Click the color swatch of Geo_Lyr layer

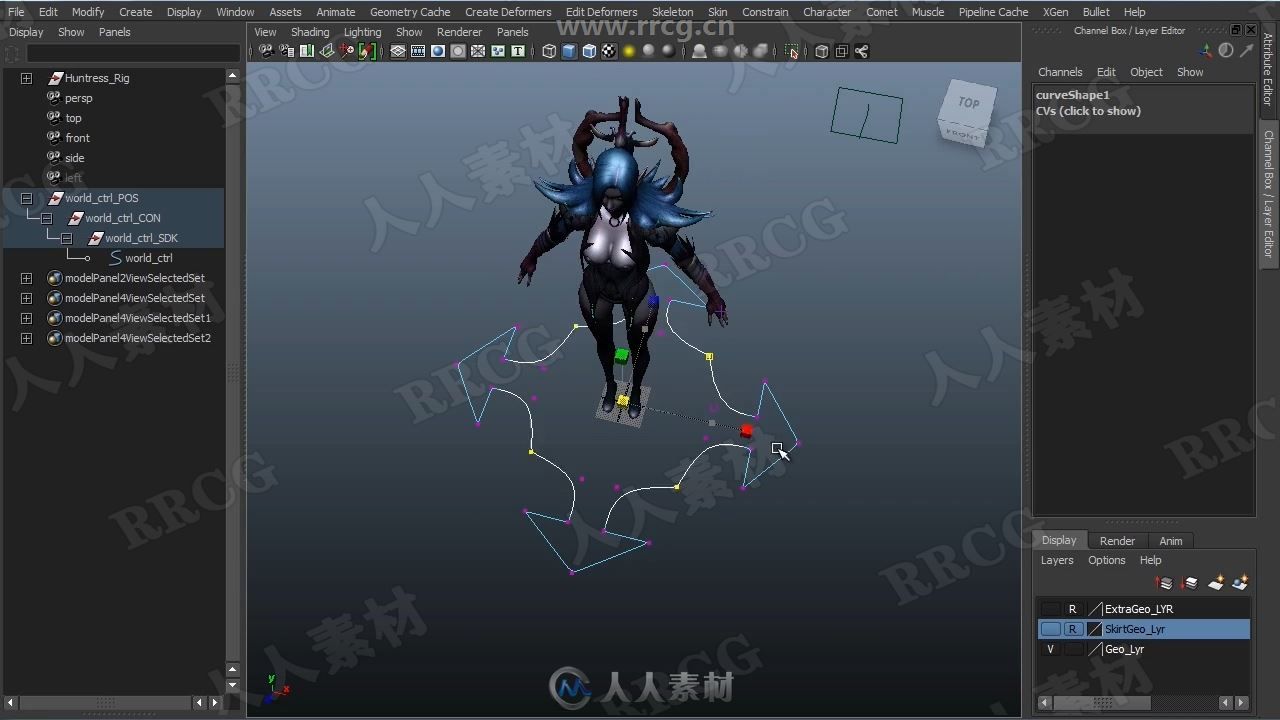[1095, 649]
